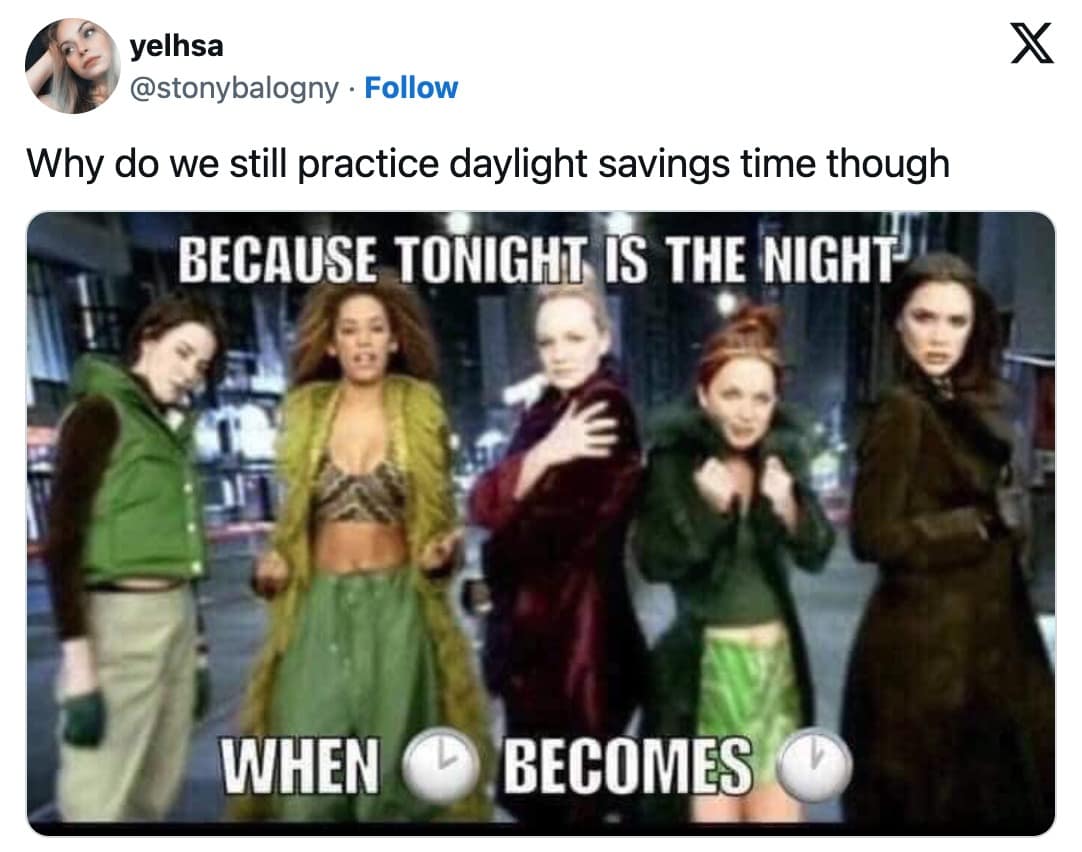Click the BECAUSE TONIGHT IS THE NIGHT caption

(x=538, y=260)
